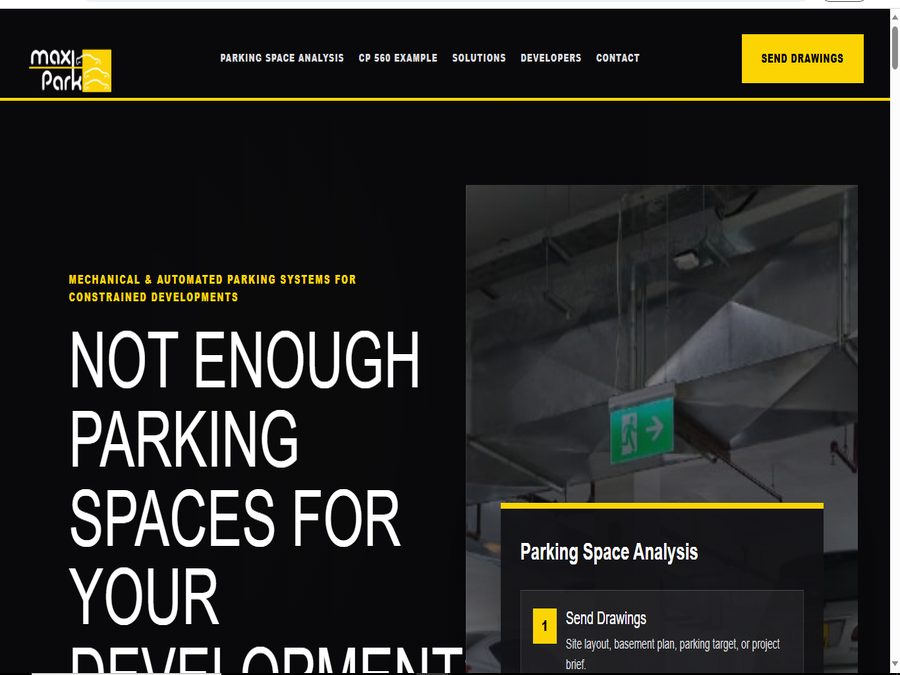The image size is (900, 675).
Task: Click the site layout description text
Action: point(673,654)
